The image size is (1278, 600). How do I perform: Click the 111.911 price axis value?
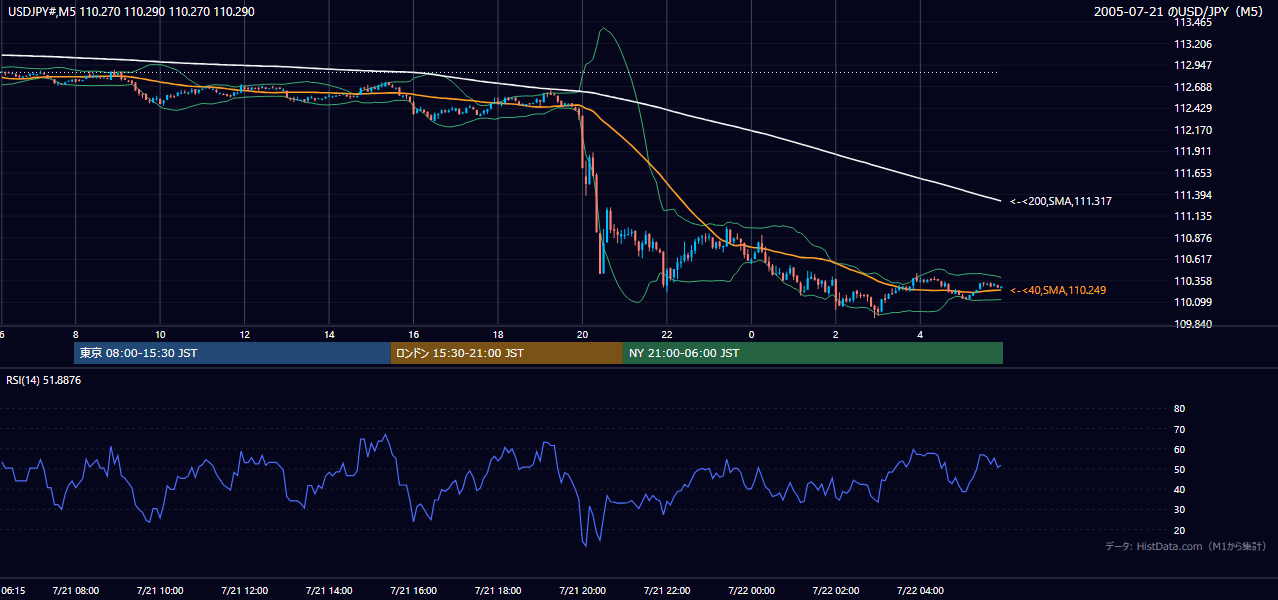(x=1193, y=152)
